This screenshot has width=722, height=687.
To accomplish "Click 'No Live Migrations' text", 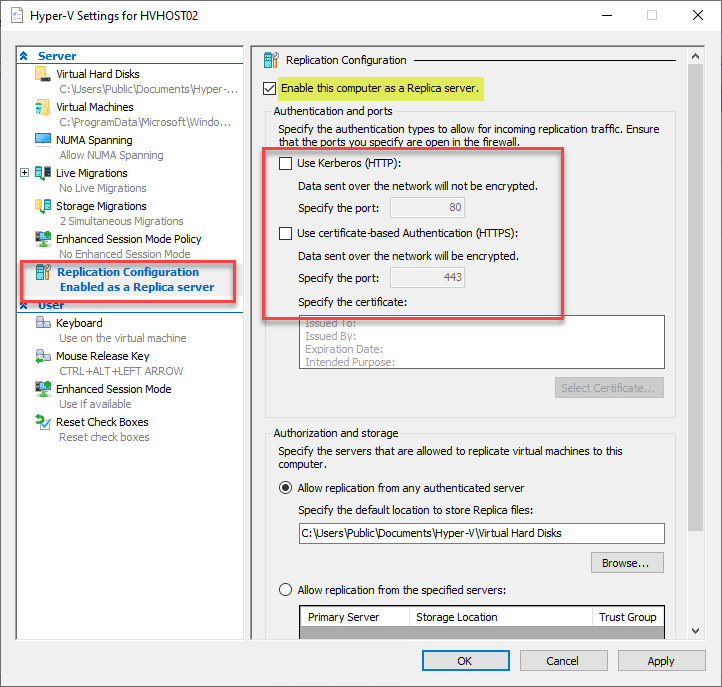I will pos(103,188).
